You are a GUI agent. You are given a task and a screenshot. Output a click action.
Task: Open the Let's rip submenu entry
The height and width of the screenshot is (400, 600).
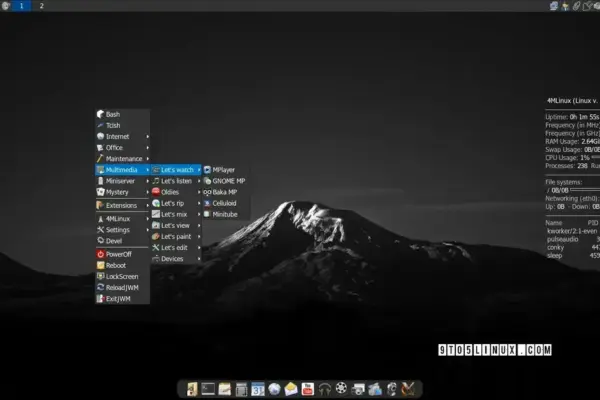pos(176,203)
